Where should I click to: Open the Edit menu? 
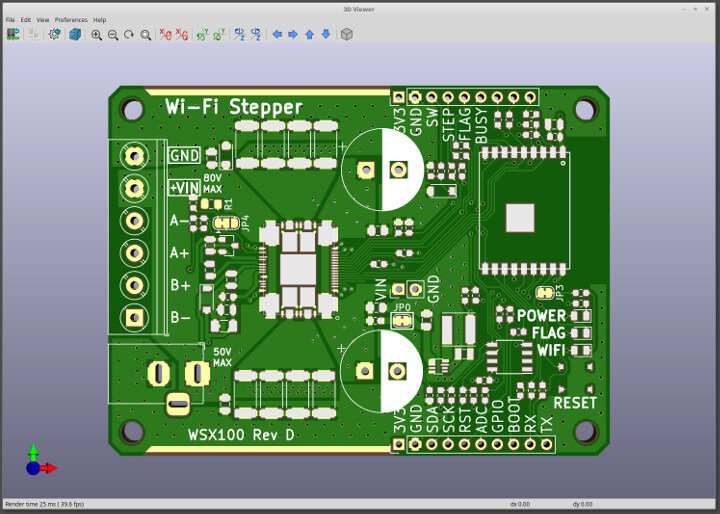click(26, 20)
